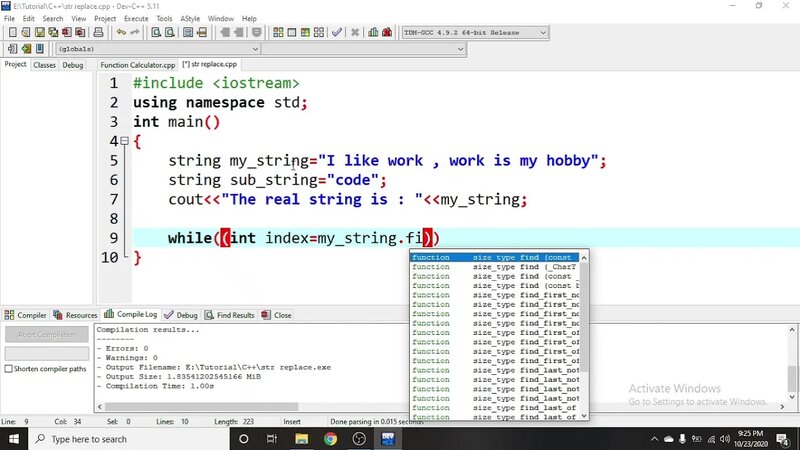Click the Dev-C++ taskbar icon
This screenshot has width=800, height=450.
pyautogui.click(x=388, y=439)
